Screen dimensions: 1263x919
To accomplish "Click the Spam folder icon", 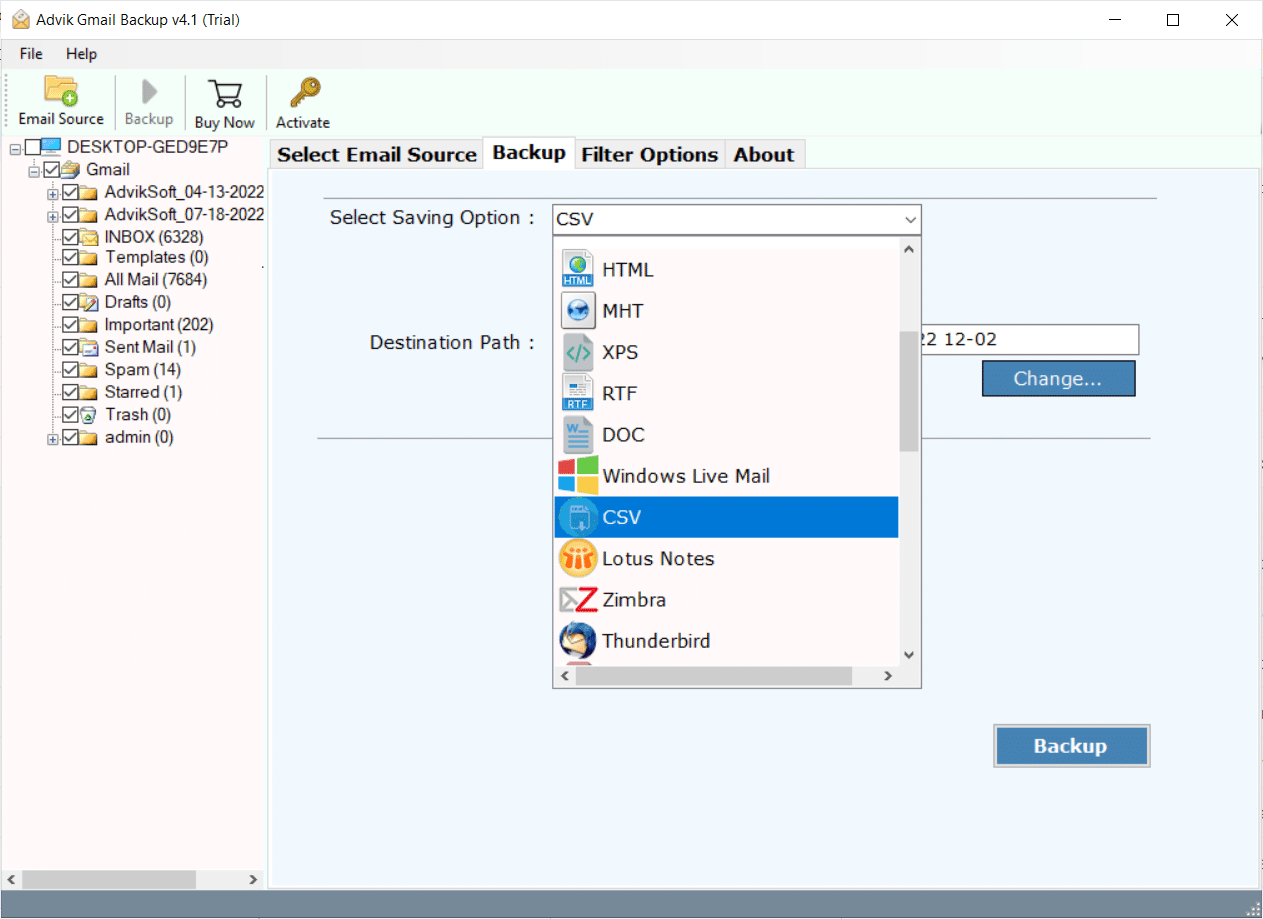I will pyautogui.click(x=89, y=370).
